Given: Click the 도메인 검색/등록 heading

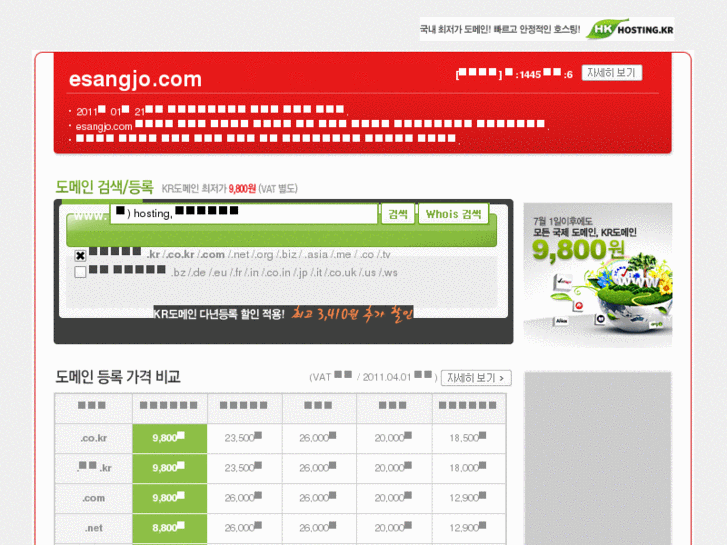Looking at the screenshot, I should pos(104,187).
